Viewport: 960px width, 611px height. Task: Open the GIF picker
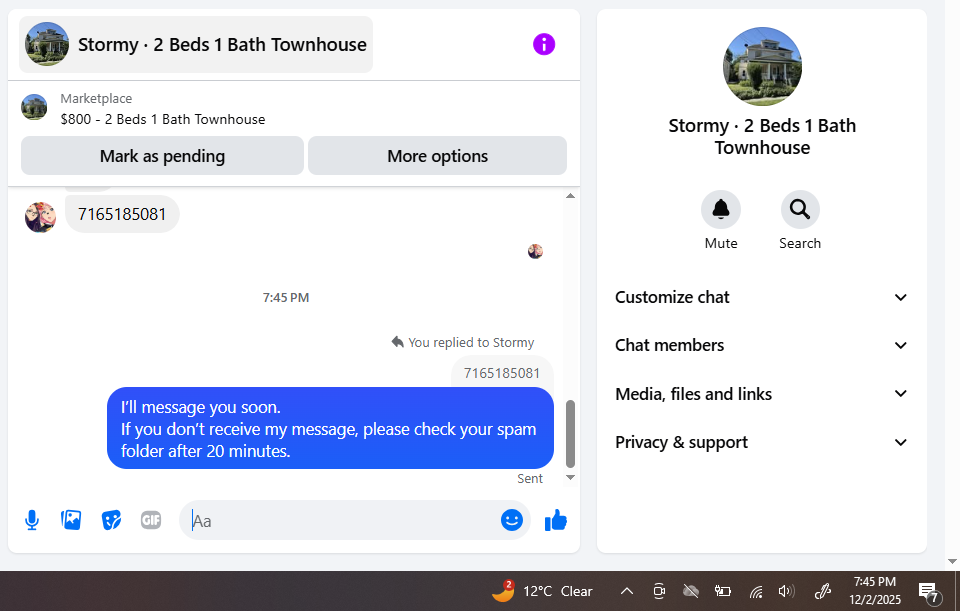151,520
